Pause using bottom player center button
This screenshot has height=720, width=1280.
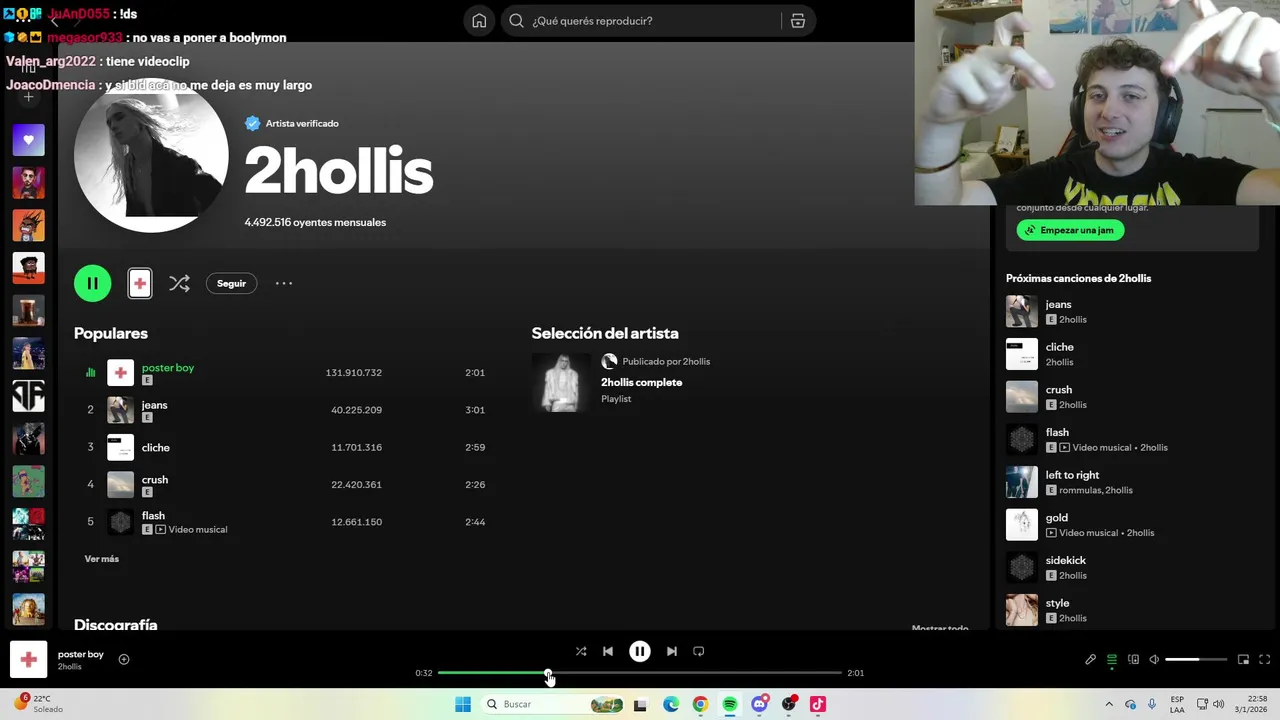click(640, 651)
